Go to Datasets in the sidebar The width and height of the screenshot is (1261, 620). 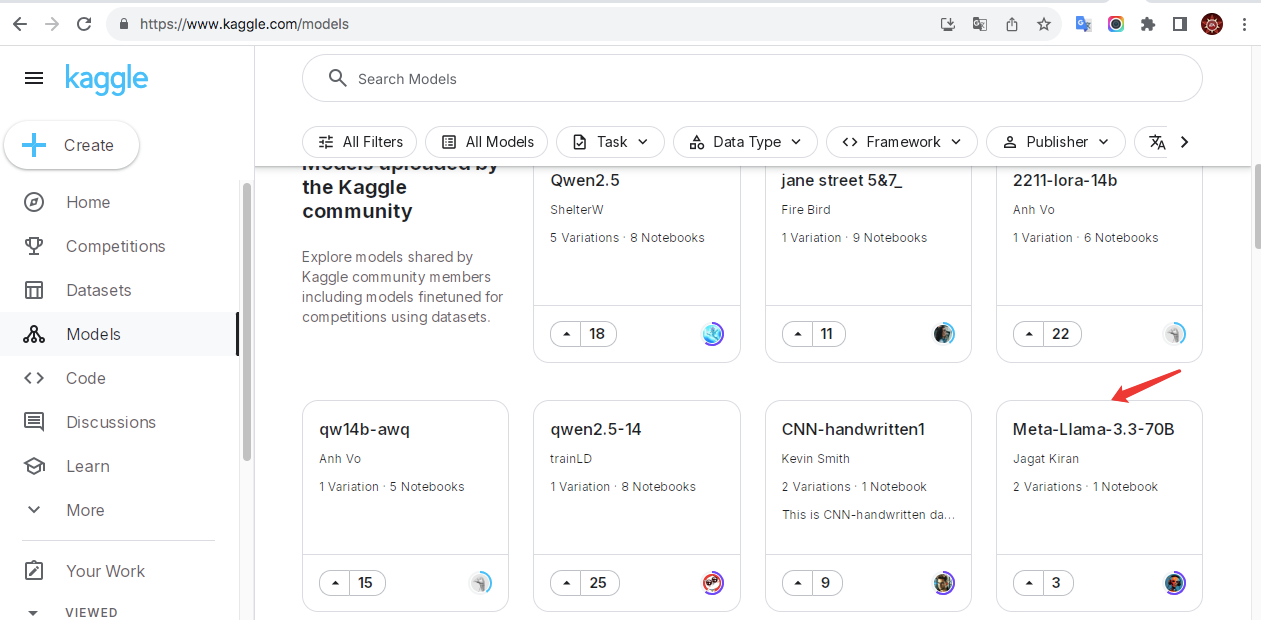click(x=120, y=290)
